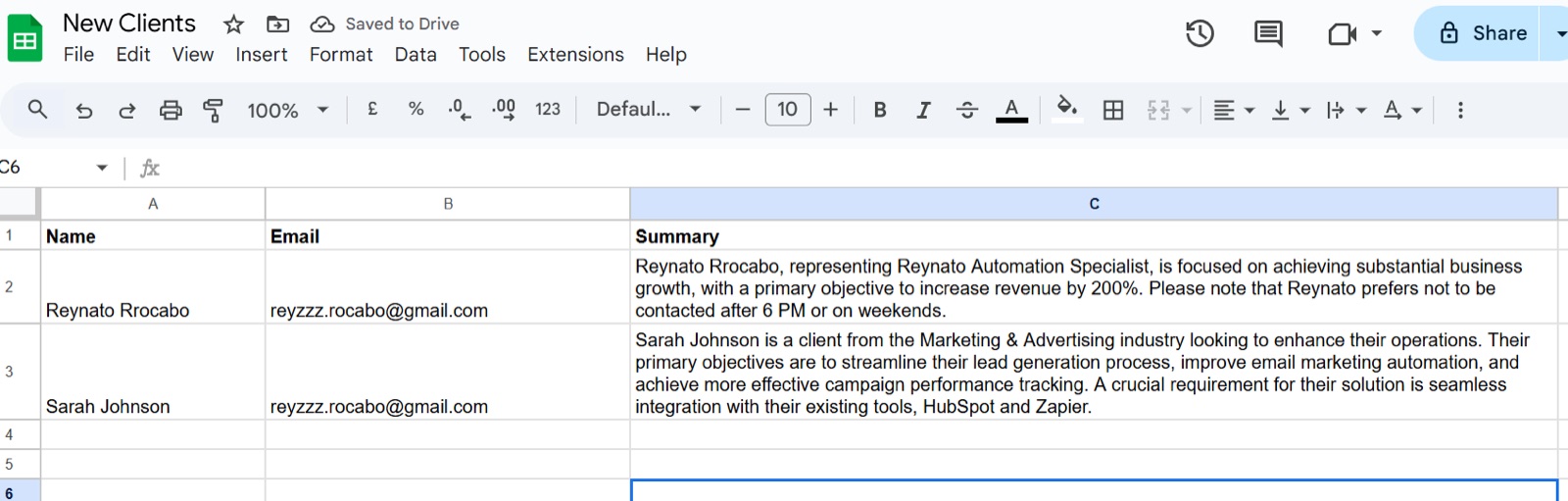Open the more toolbar options menu
Image resolution: width=1568 pixels, height=501 pixels.
[x=1460, y=110]
